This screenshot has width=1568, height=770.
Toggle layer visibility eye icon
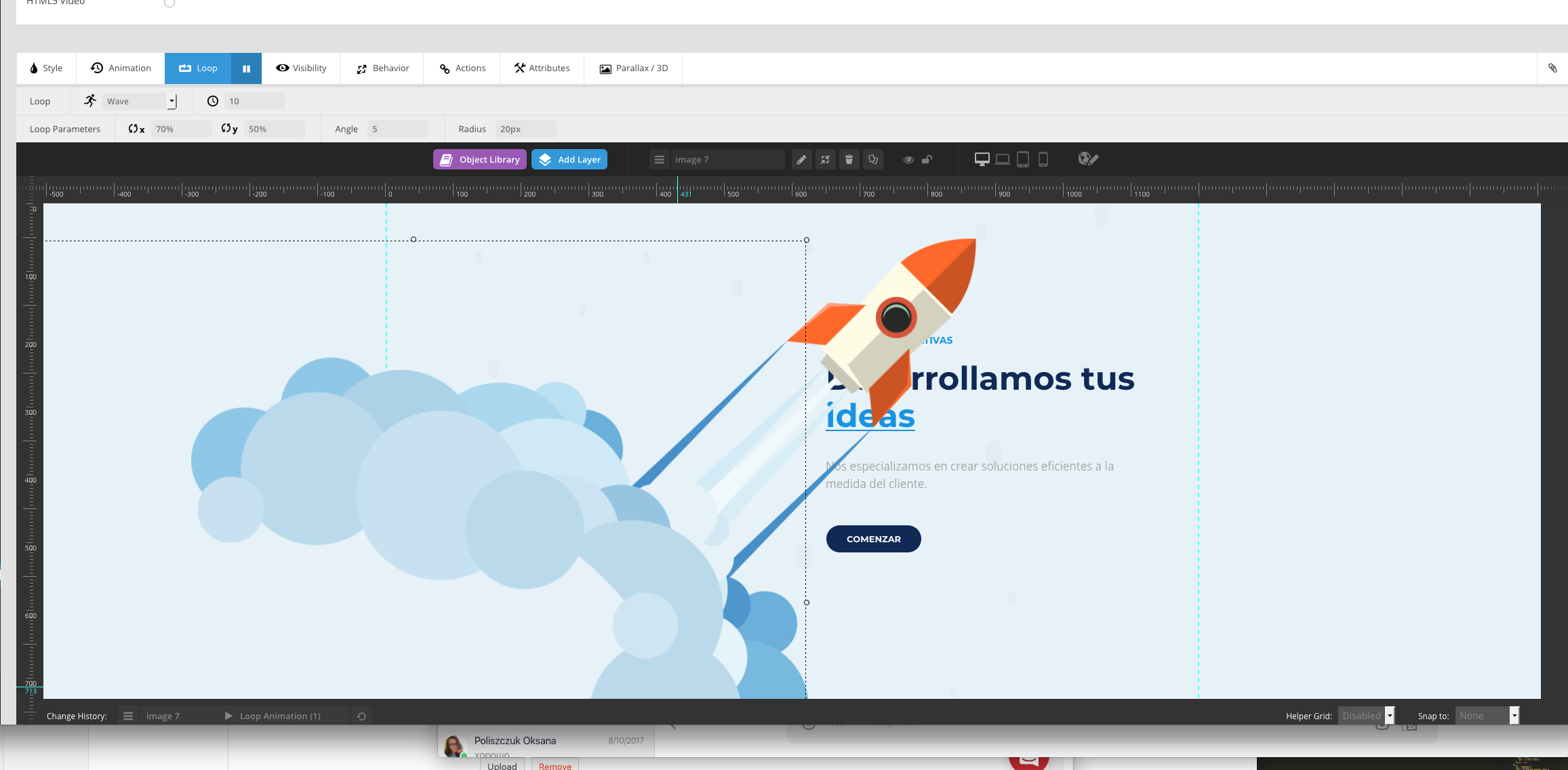[908, 160]
